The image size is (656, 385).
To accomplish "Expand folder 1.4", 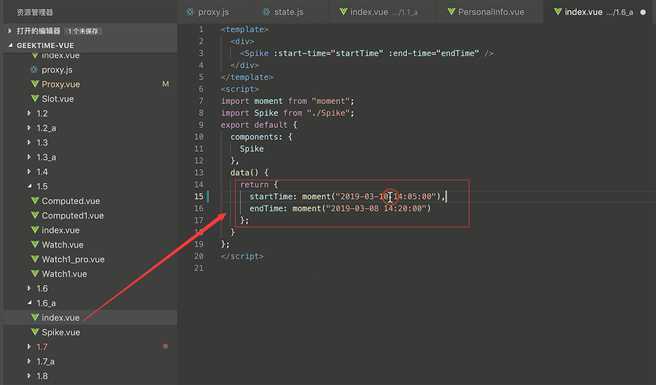I will click(x=29, y=172).
